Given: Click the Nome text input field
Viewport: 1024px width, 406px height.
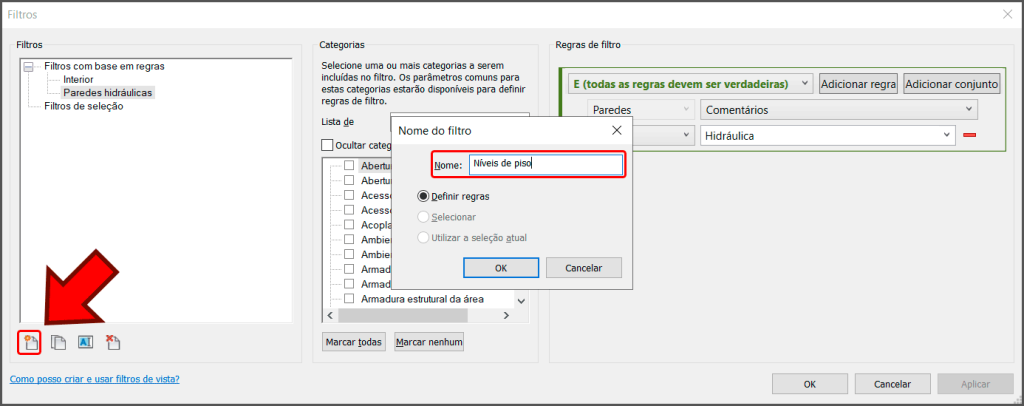Looking at the screenshot, I should [545, 164].
